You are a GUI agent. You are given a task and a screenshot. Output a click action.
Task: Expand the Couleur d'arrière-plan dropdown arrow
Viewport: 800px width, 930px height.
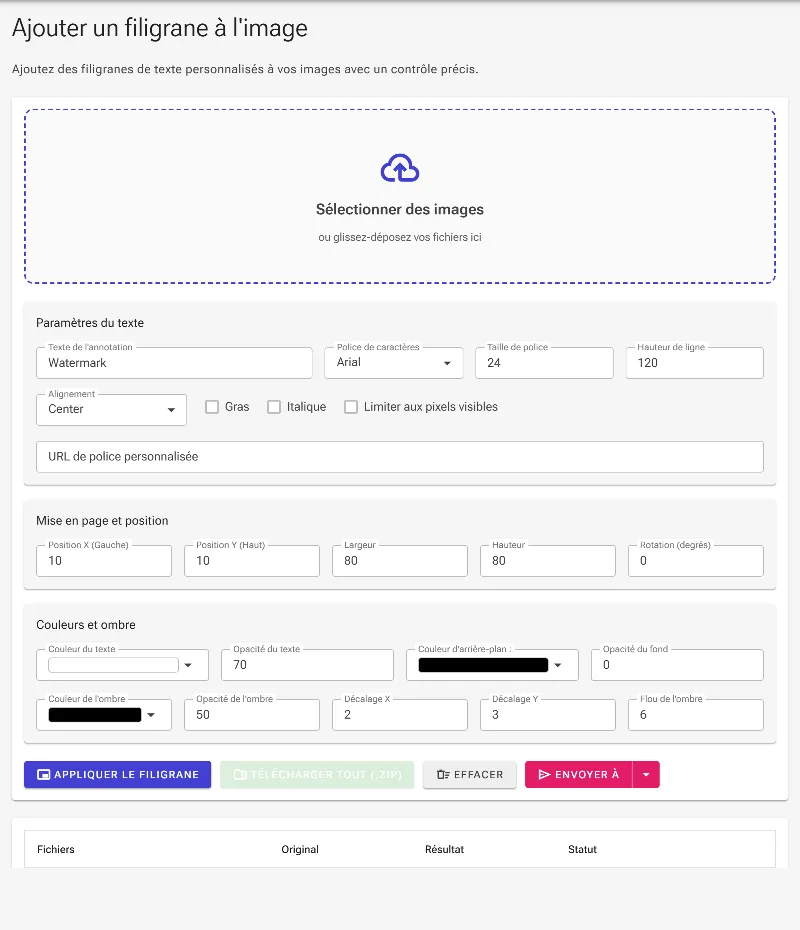[x=557, y=665]
